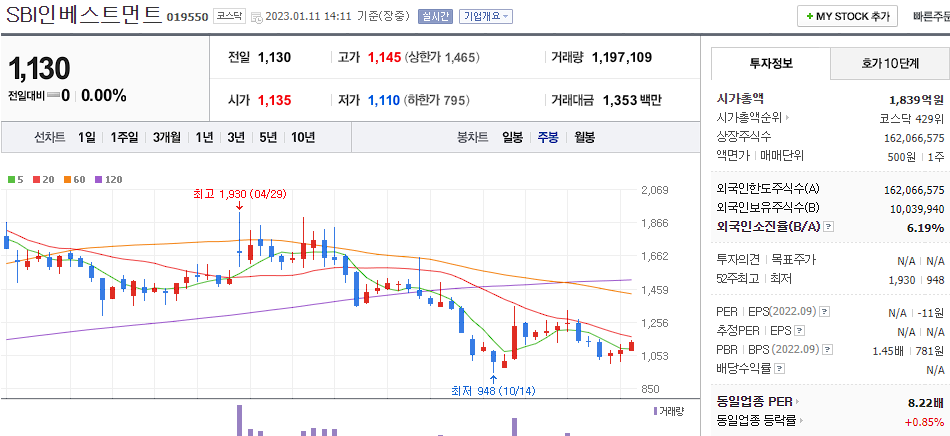Switch to the 투자정보 tab
The height and width of the screenshot is (436, 950).
pyautogui.click(x=771, y=64)
